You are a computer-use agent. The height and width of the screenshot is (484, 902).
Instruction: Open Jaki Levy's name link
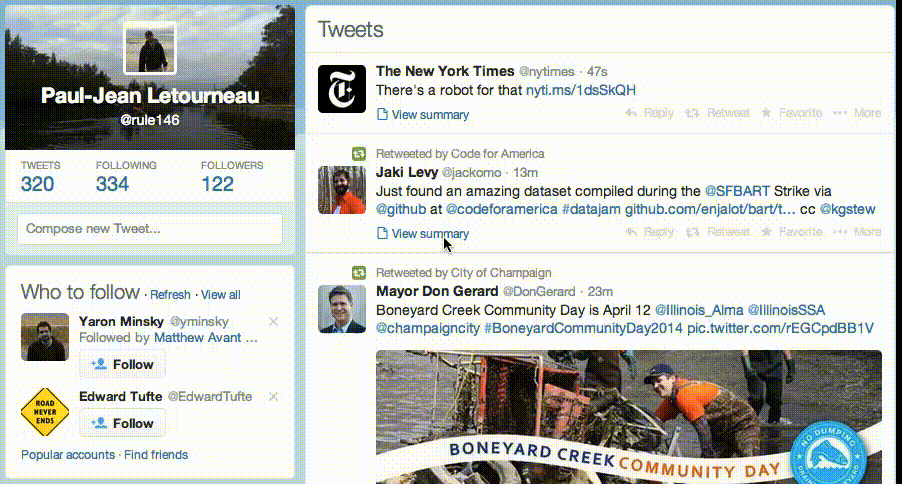(x=407, y=172)
